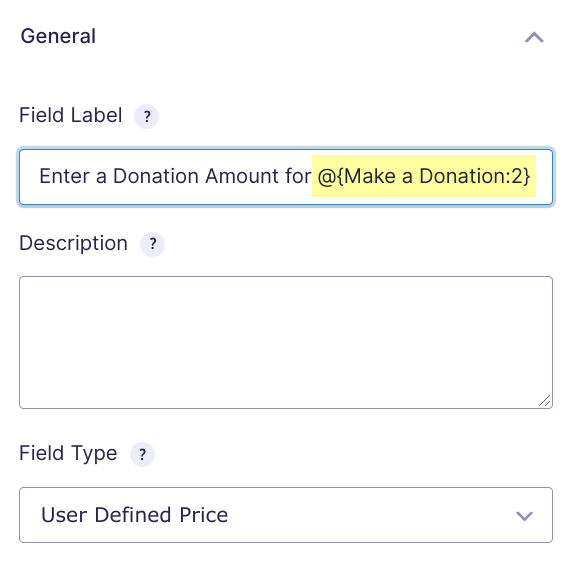
Task: Collapse the General section with the chevron
Action: click(x=534, y=37)
